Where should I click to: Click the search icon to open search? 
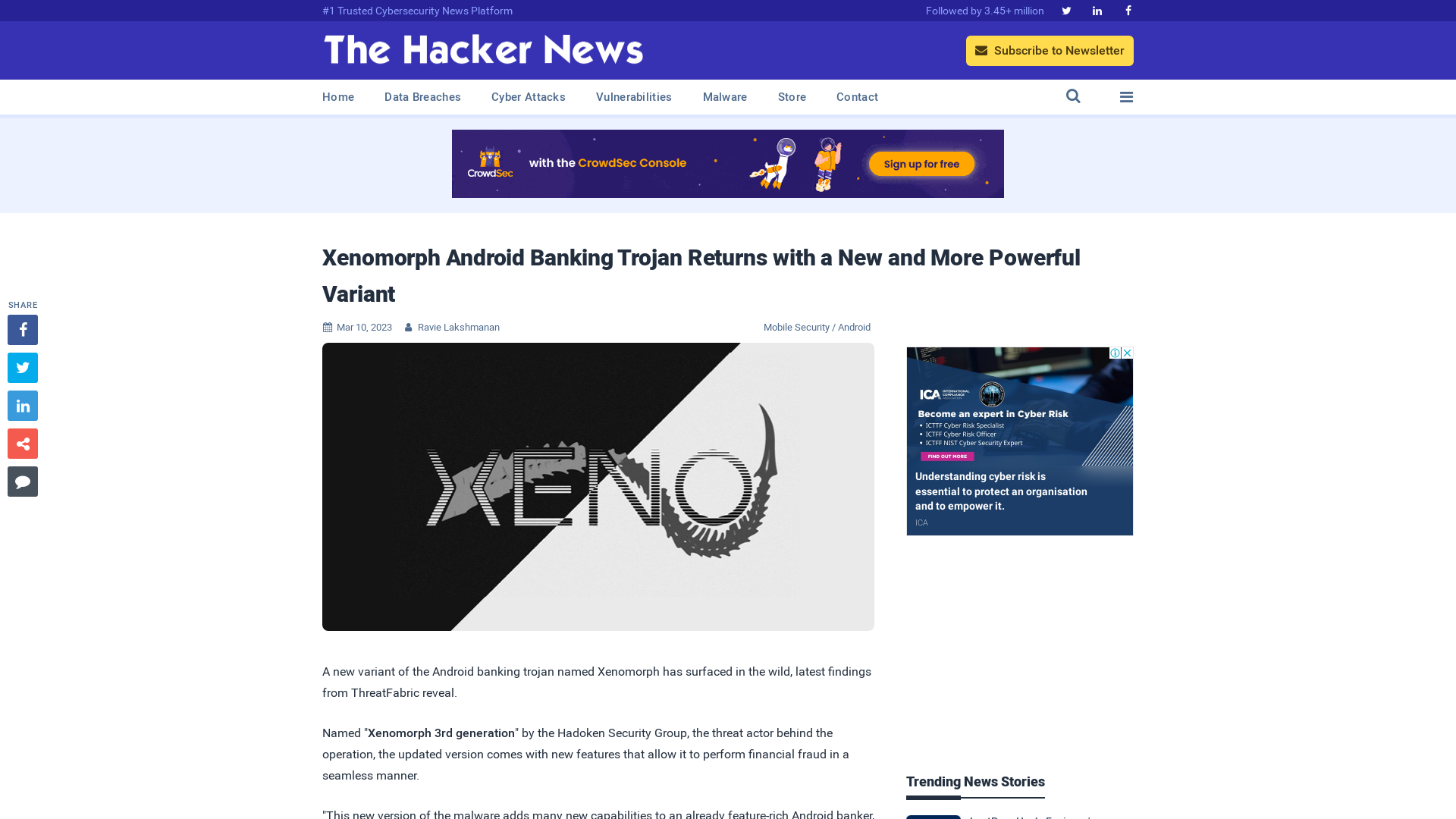pos(1073,96)
